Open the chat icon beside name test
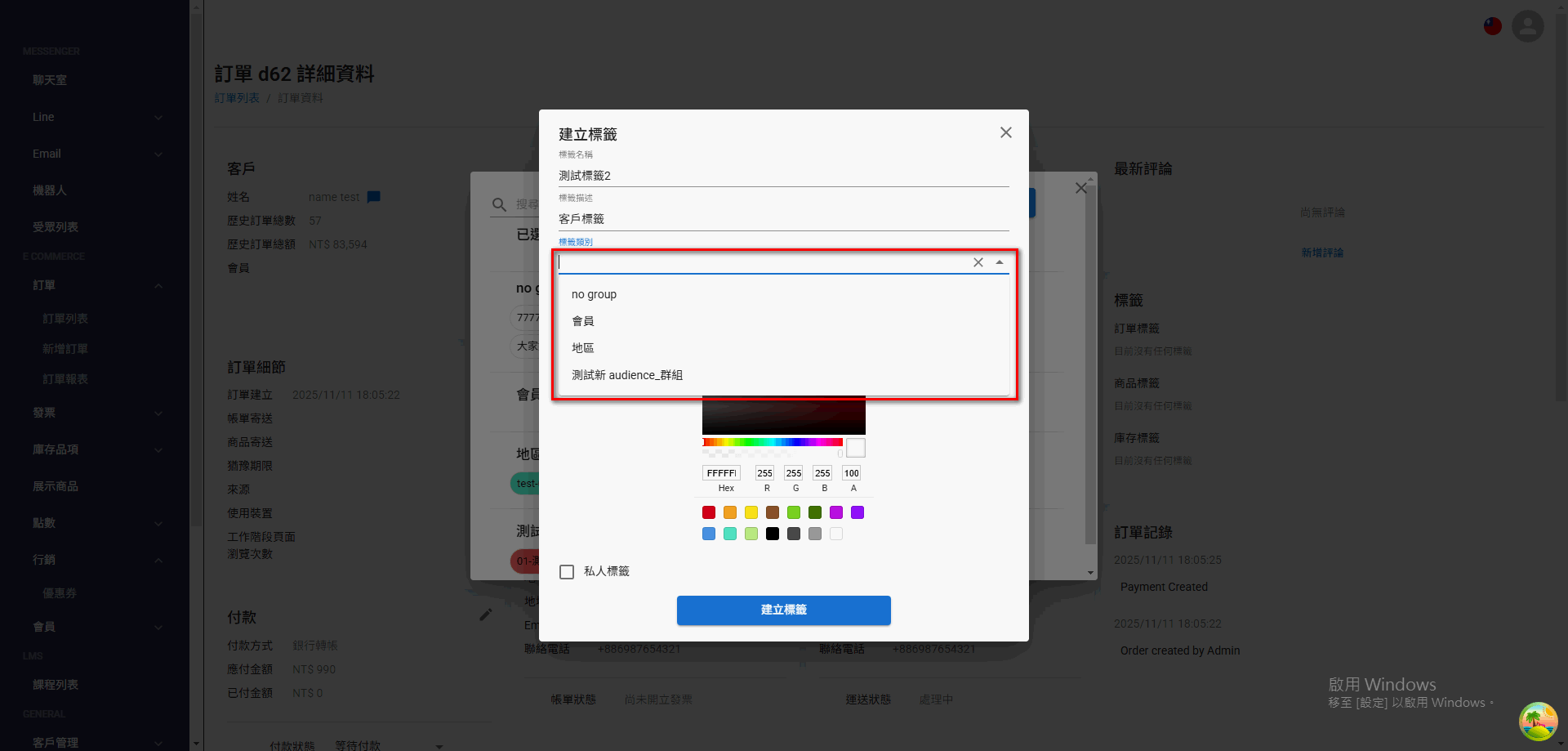The image size is (1568, 751). 374,197
